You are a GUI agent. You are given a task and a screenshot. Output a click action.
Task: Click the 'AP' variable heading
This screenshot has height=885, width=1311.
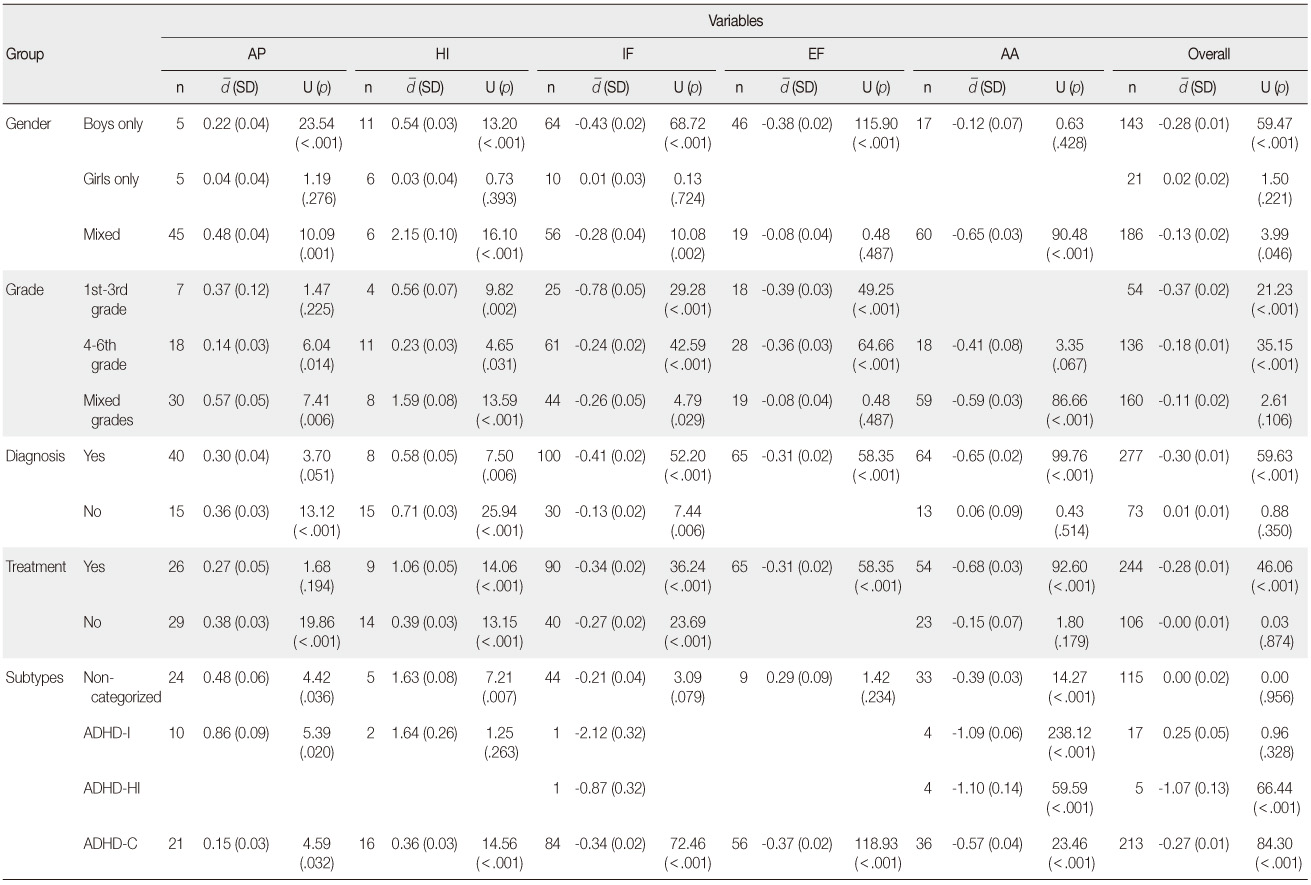point(255,56)
